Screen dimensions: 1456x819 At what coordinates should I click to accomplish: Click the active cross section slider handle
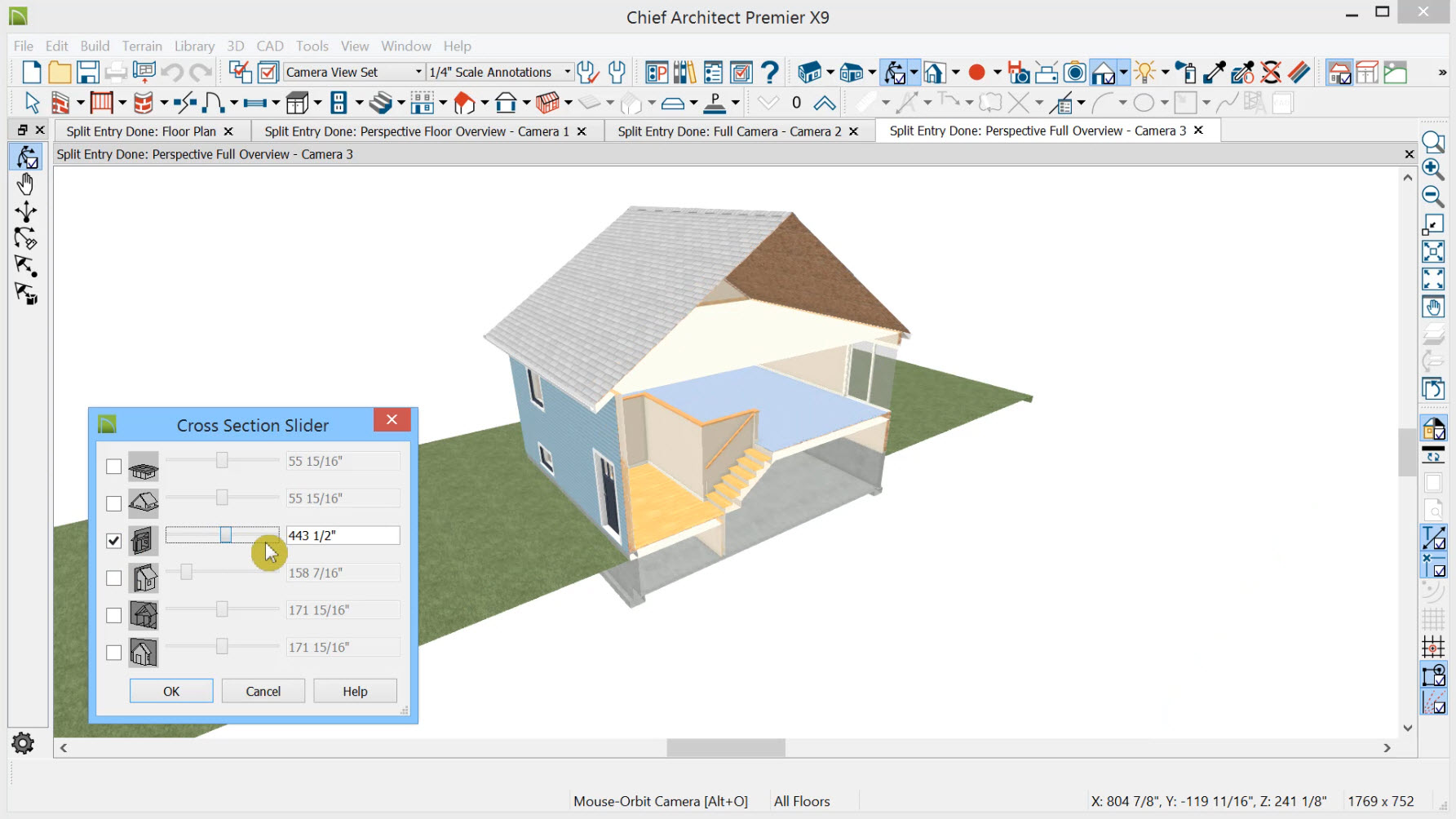click(226, 535)
